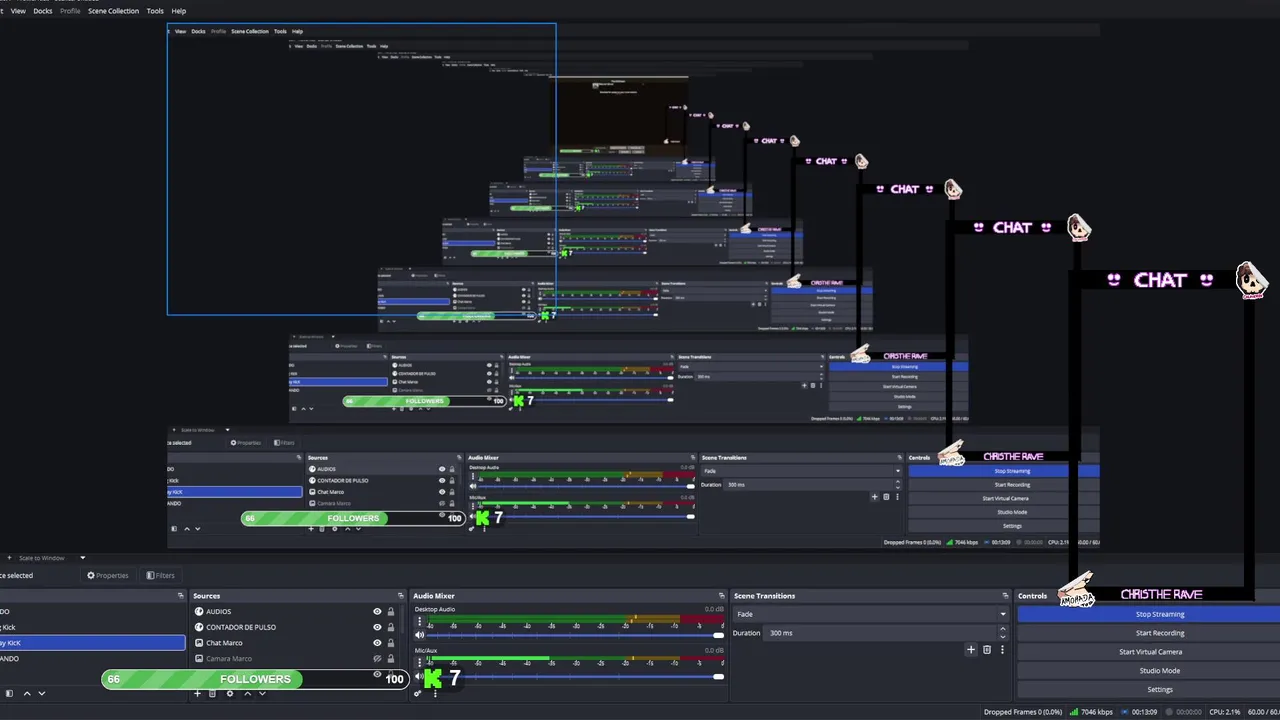Viewport: 1280px width, 720px height.
Task: Undock the Sources panel via its header icon
Action: click(401, 596)
